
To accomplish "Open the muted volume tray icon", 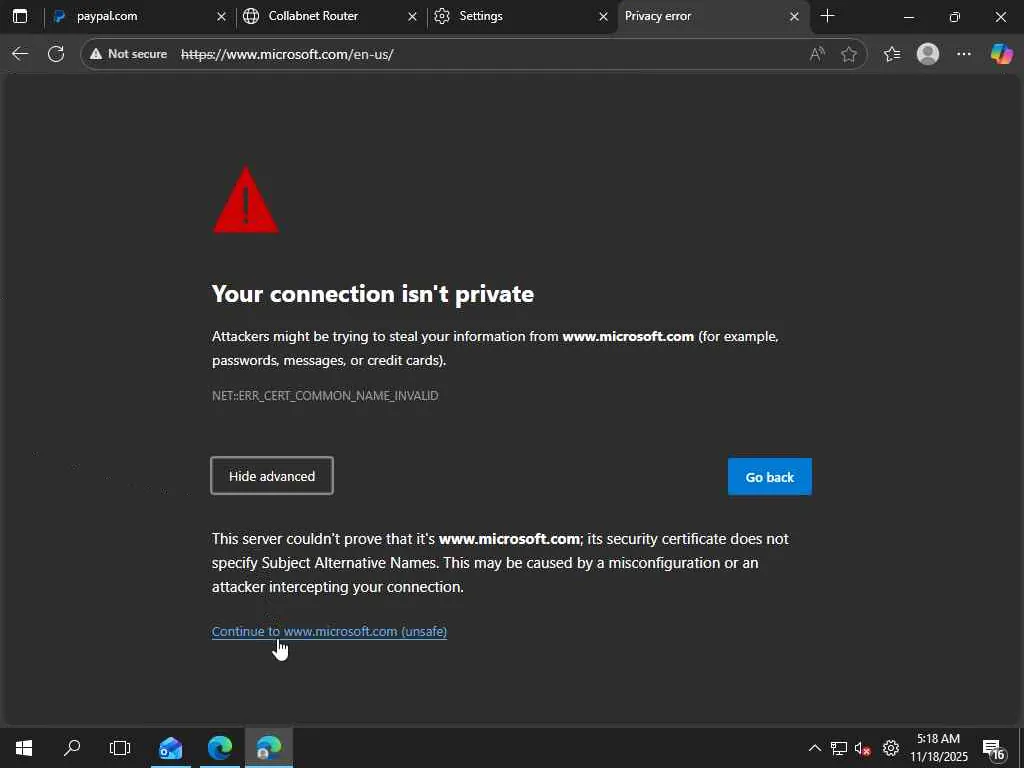I will coord(863,748).
